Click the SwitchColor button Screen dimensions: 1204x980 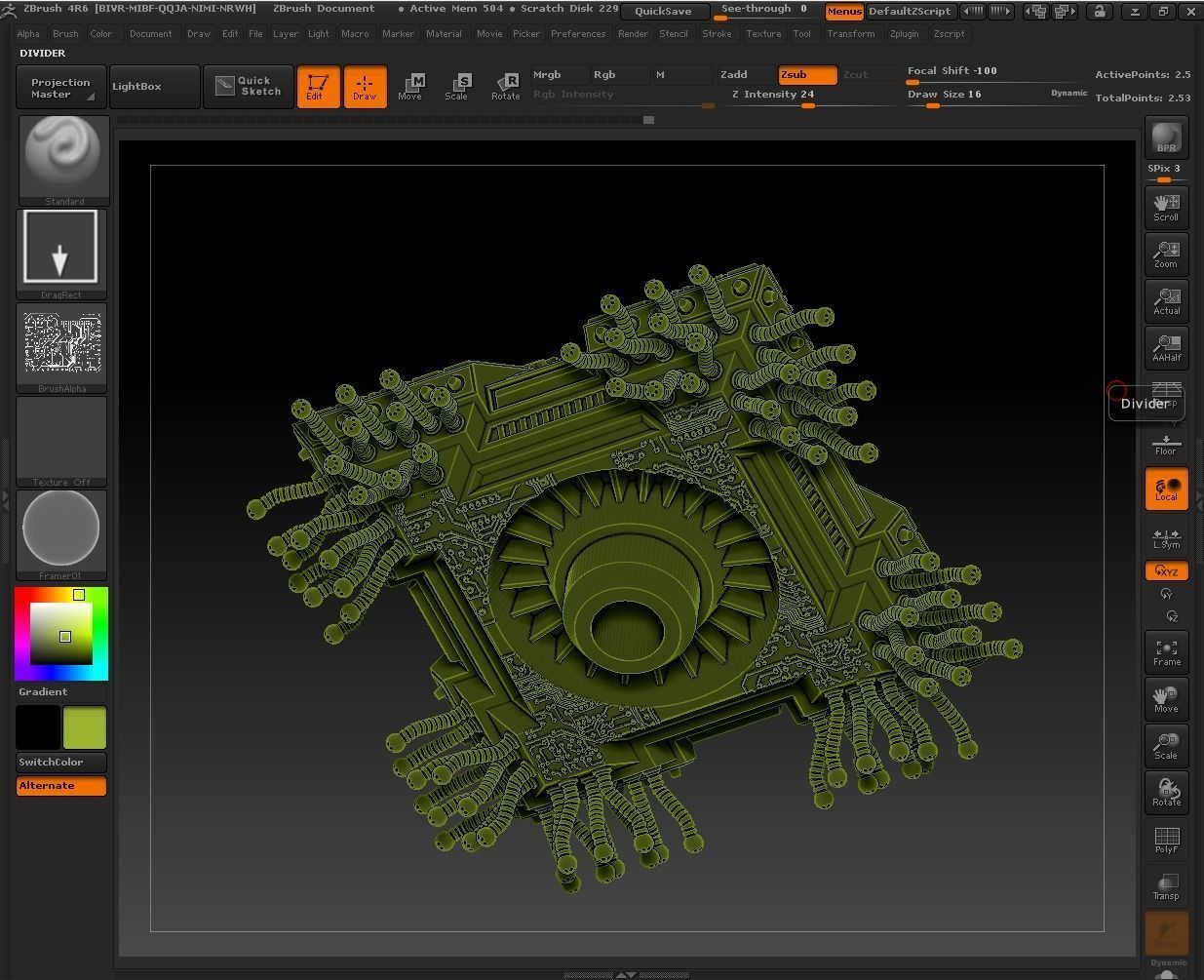60,762
